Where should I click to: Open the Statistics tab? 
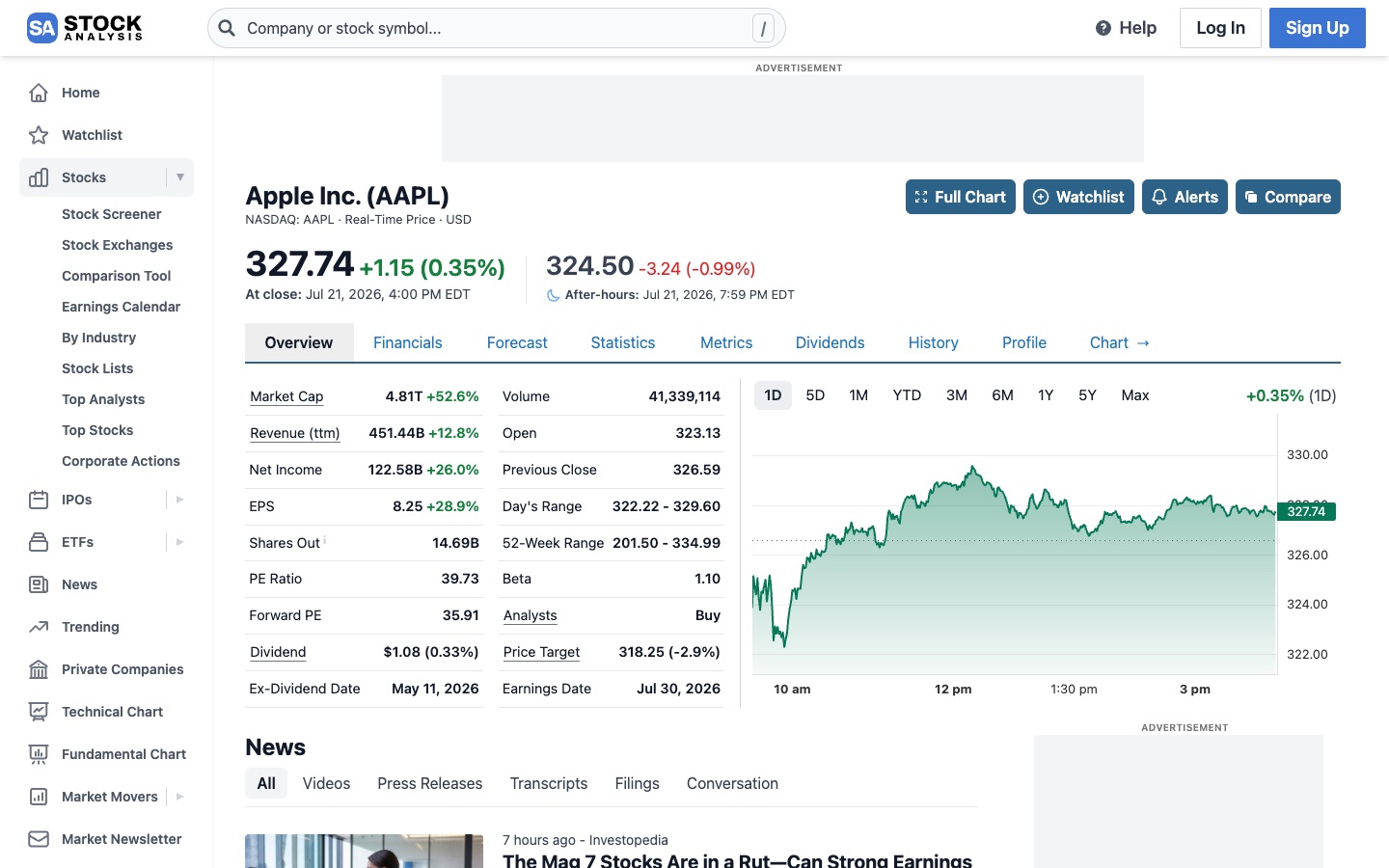pyautogui.click(x=623, y=342)
